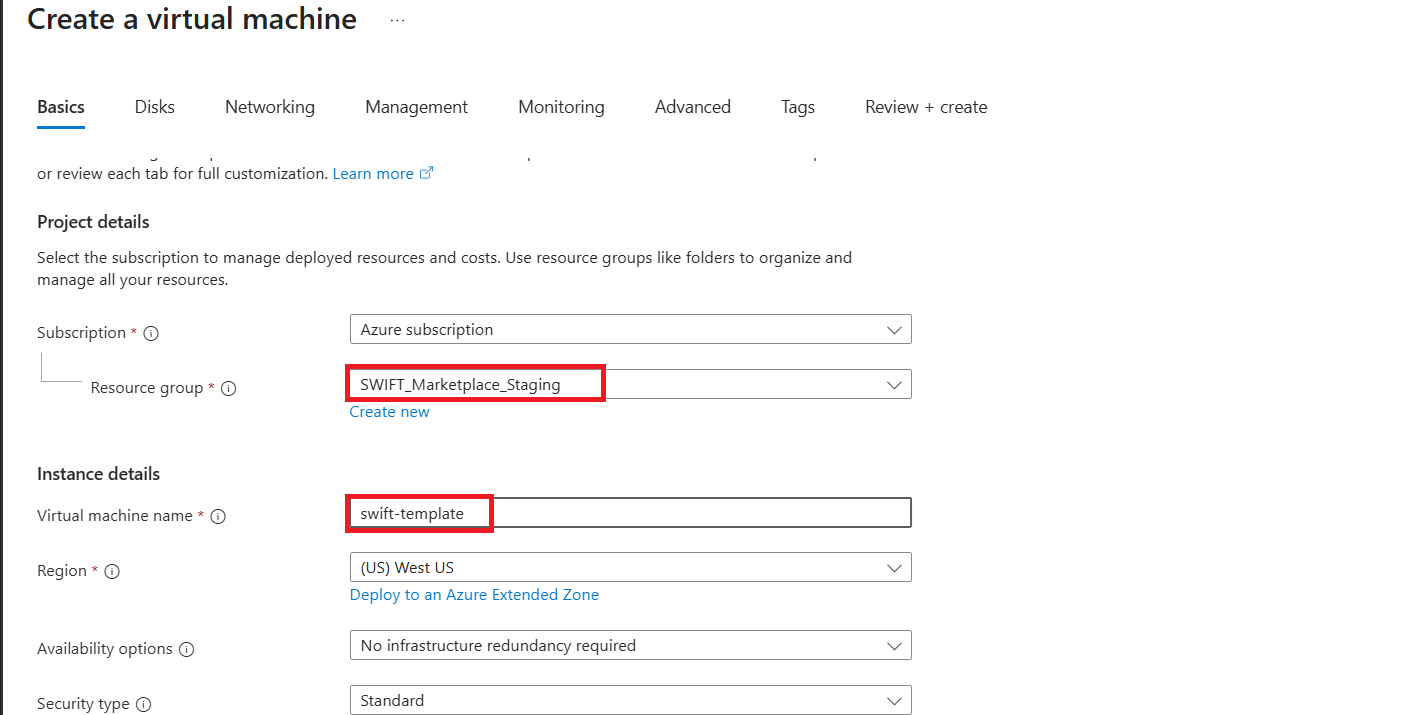The width and height of the screenshot is (1417, 715).
Task: Open the Management tab
Action: pyautogui.click(x=416, y=107)
